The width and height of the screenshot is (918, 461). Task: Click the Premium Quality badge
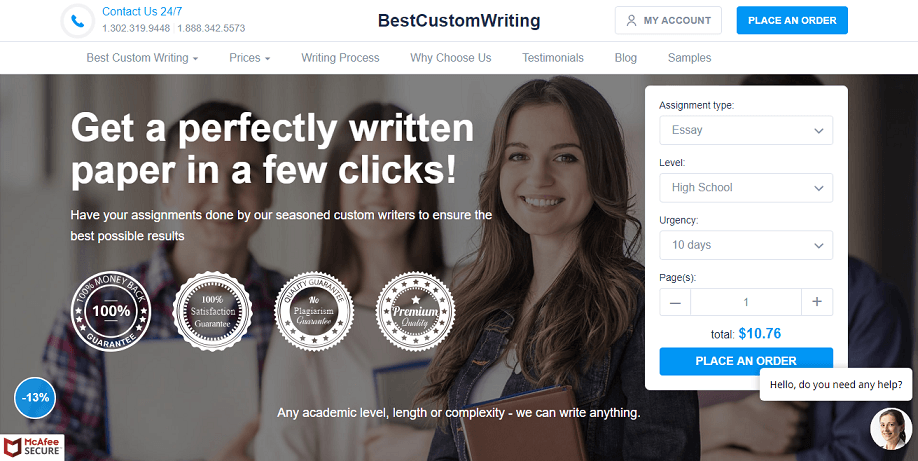click(415, 311)
